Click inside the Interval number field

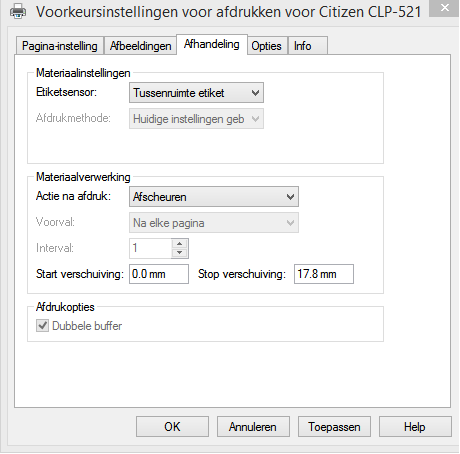(x=151, y=248)
